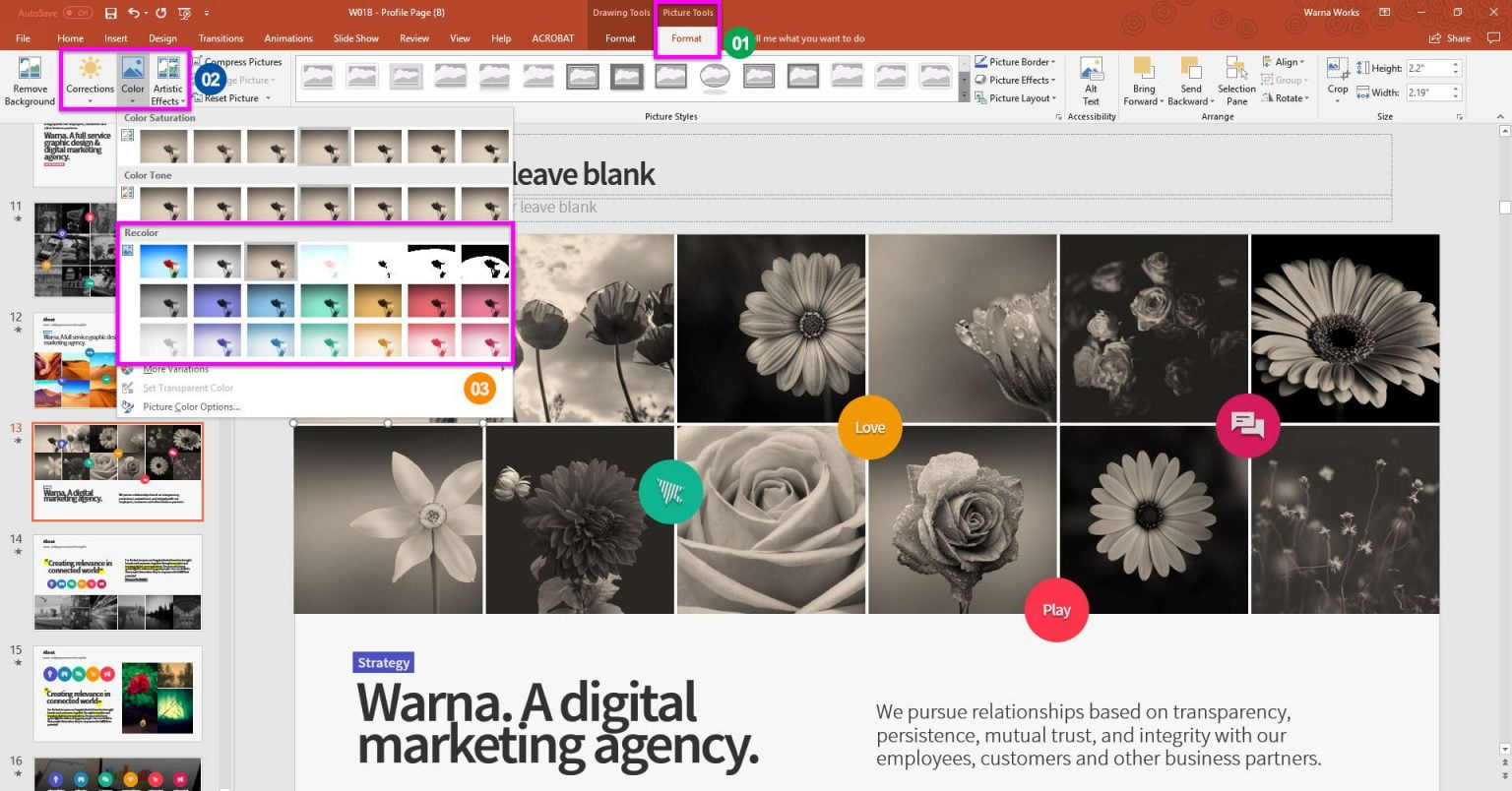Screen dimensions: 1512x791
Task: Click the Picture Border option
Action: pyautogui.click(x=1012, y=61)
